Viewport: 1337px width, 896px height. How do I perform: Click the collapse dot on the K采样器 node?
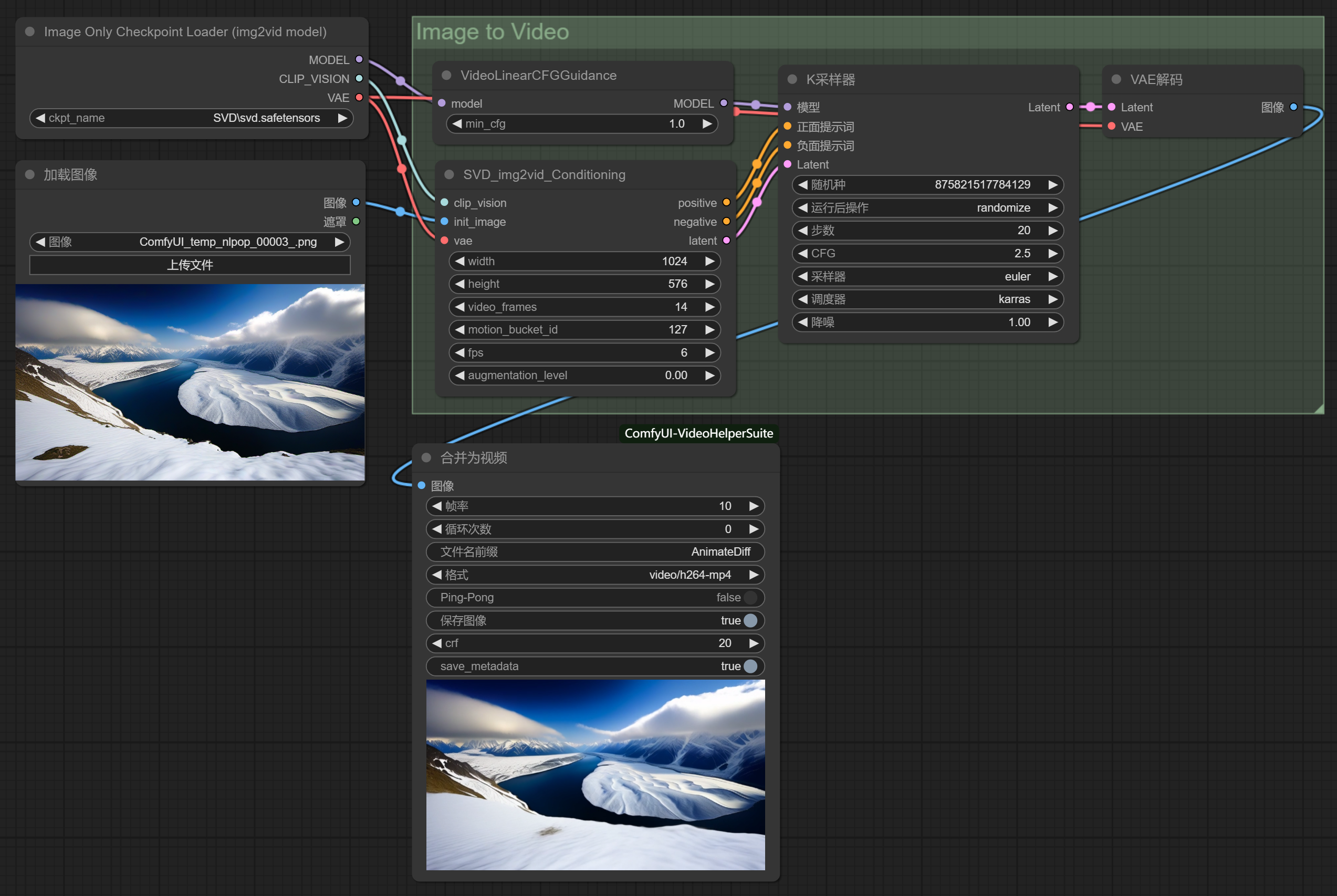(x=792, y=79)
